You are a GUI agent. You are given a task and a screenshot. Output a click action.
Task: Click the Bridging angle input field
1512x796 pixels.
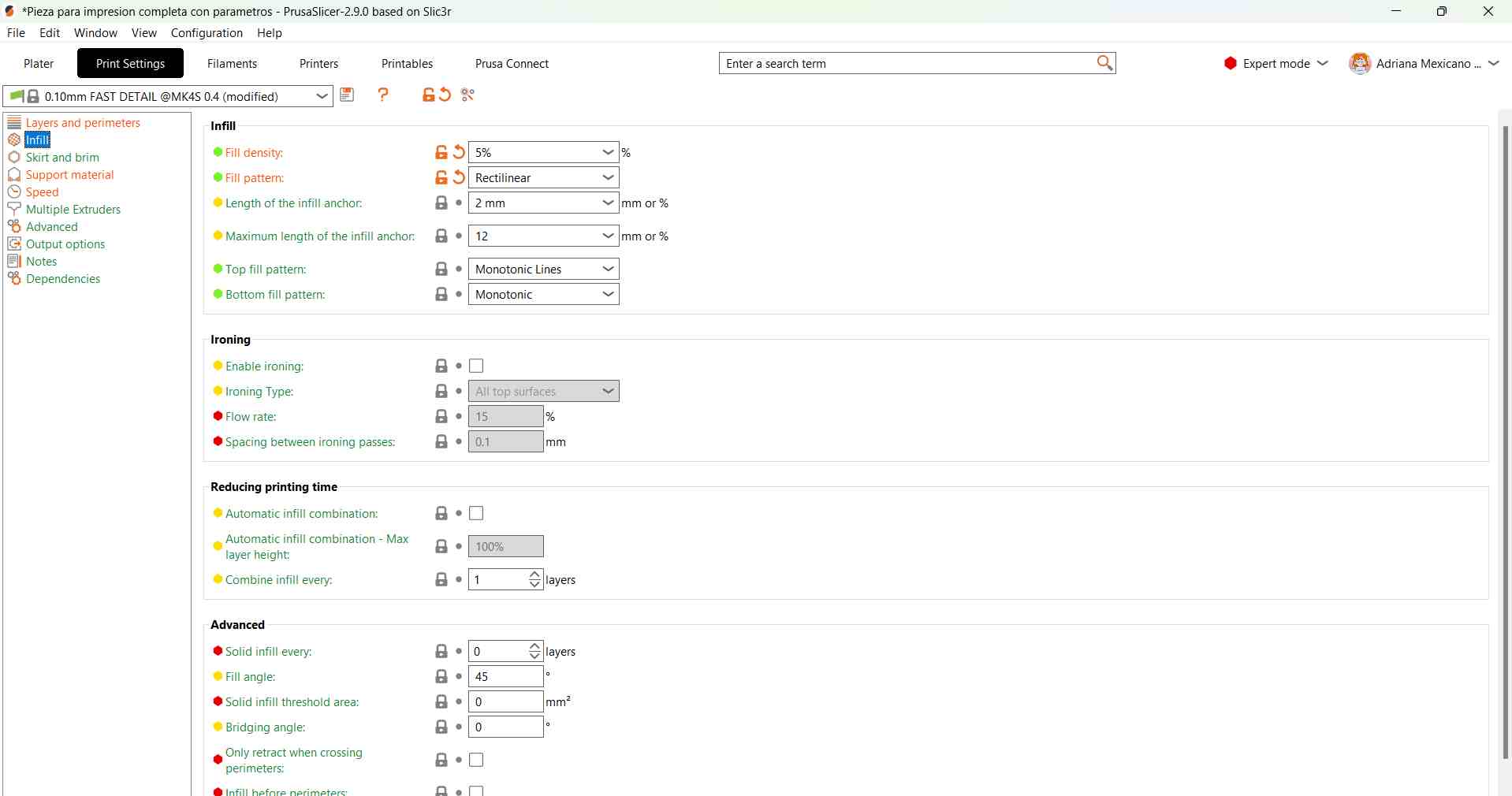[506, 727]
